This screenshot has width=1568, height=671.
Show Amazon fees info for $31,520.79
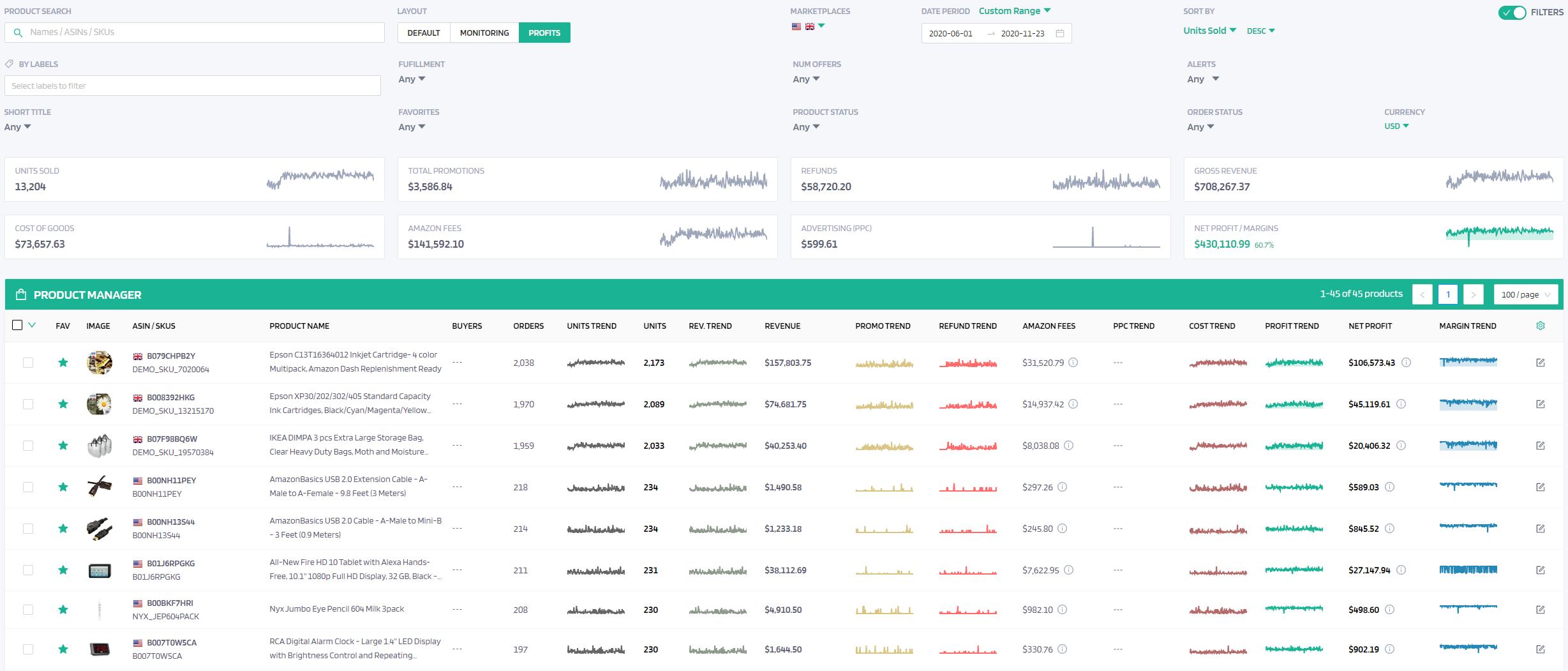[1073, 363]
